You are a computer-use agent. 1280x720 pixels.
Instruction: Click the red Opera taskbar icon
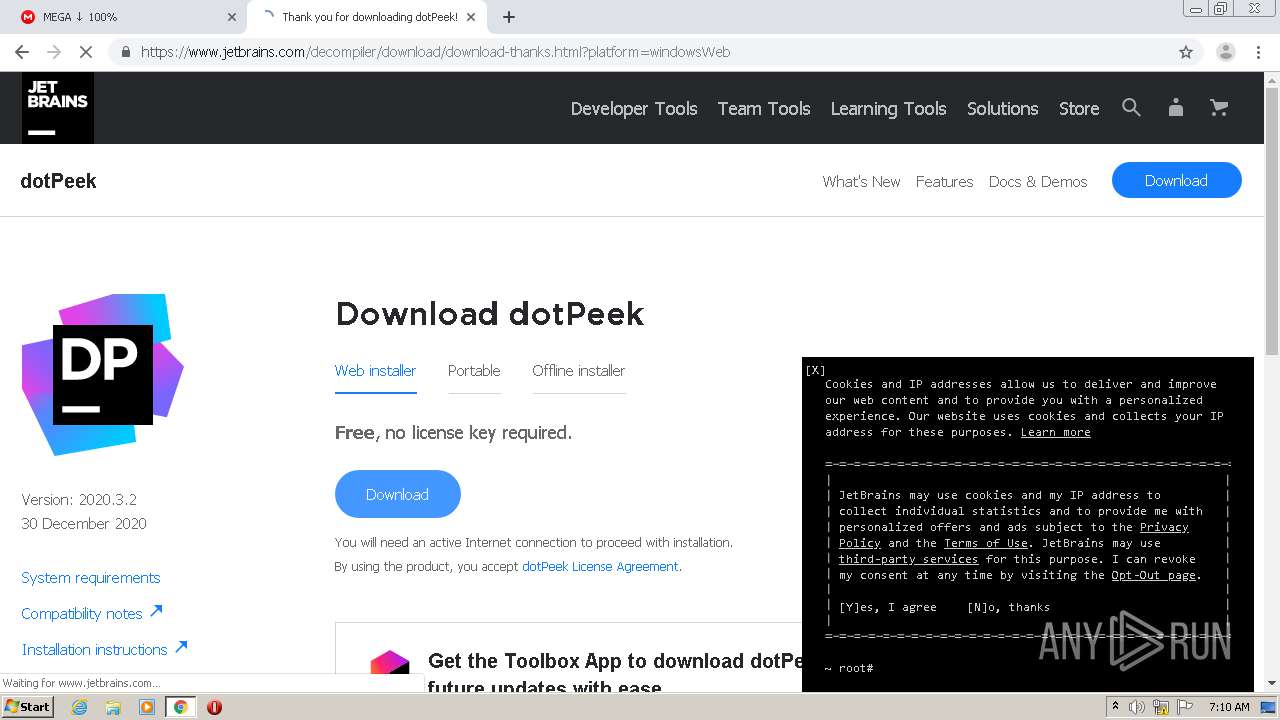coord(214,707)
